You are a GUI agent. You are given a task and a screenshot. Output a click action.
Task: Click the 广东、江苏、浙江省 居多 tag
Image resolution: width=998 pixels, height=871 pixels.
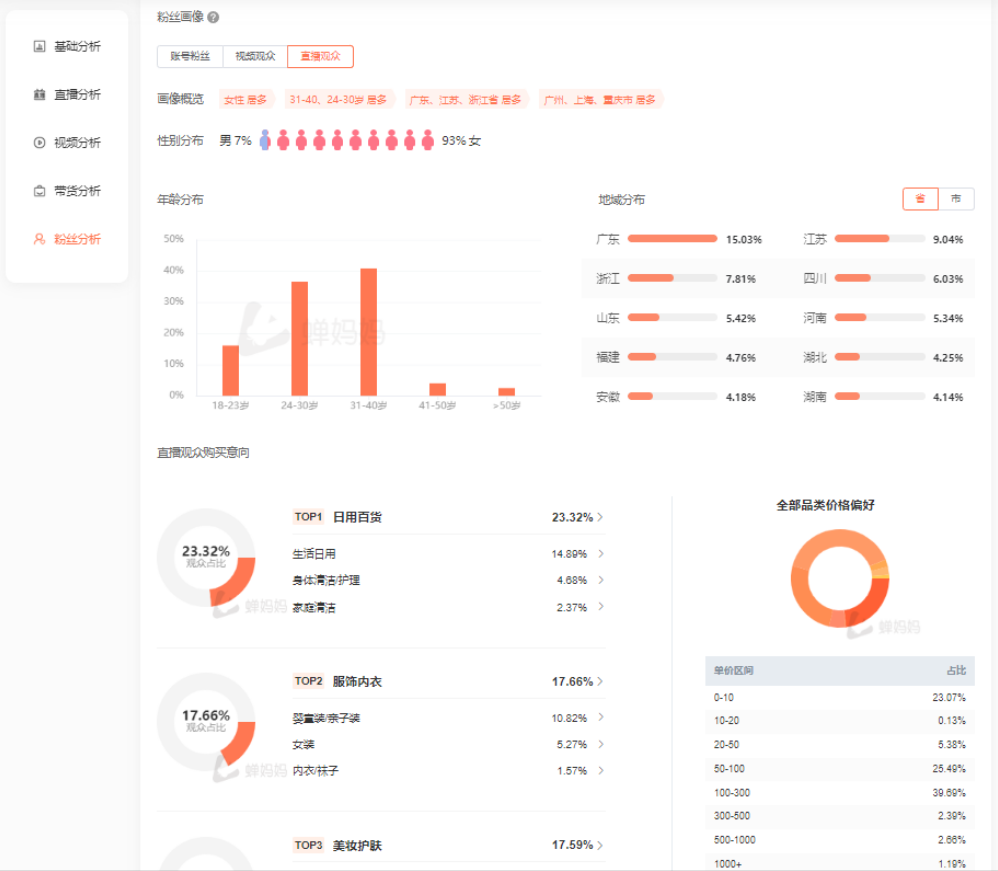[x=466, y=99]
